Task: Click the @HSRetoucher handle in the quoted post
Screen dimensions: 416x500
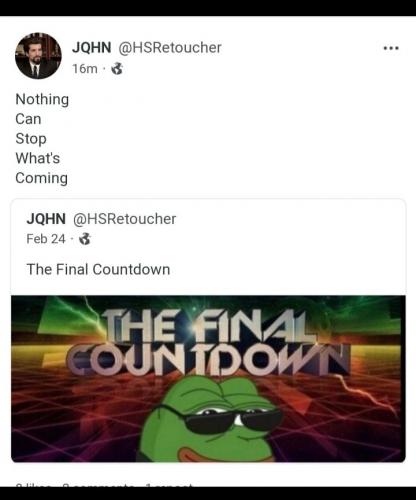Action: [124, 219]
